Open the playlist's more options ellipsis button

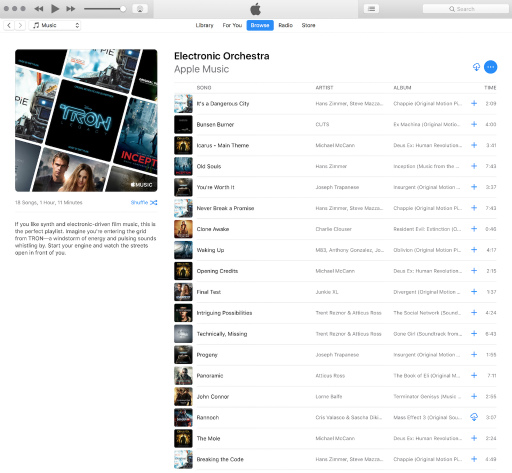tap(490, 67)
